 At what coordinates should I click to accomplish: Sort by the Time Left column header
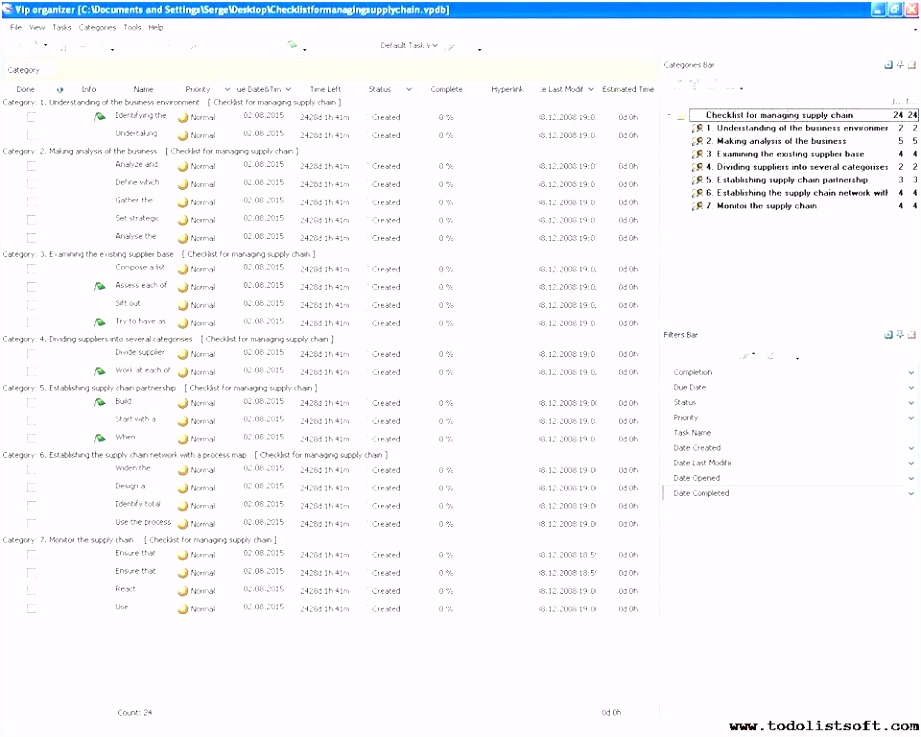(325, 90)
